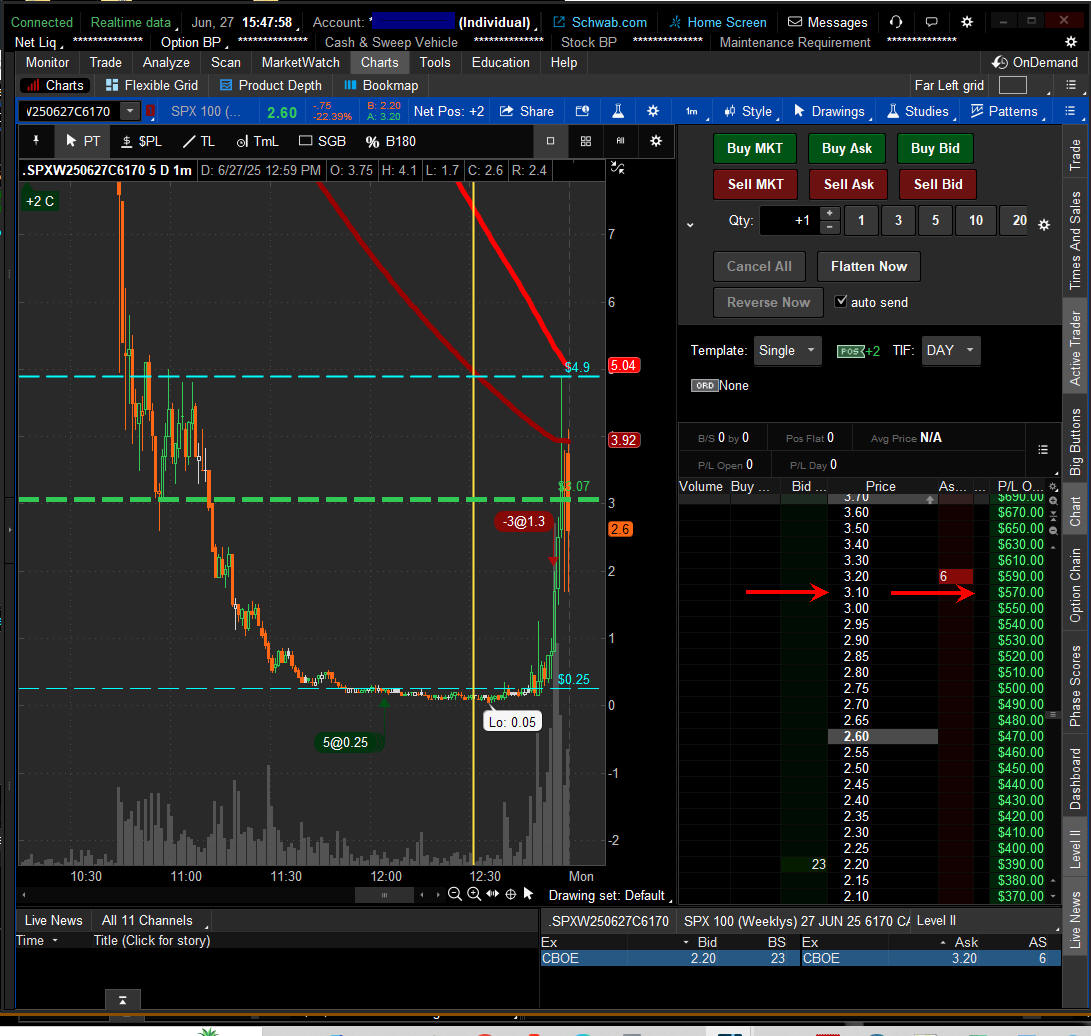The width and height of the screenshot is (1091, 1036).
Task: Click the Buy Ask button
Action: [847, 148]
